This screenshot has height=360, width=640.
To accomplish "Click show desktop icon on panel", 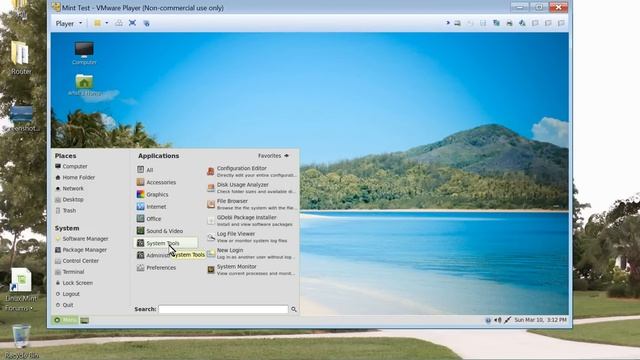I will (x=84, y=320).
